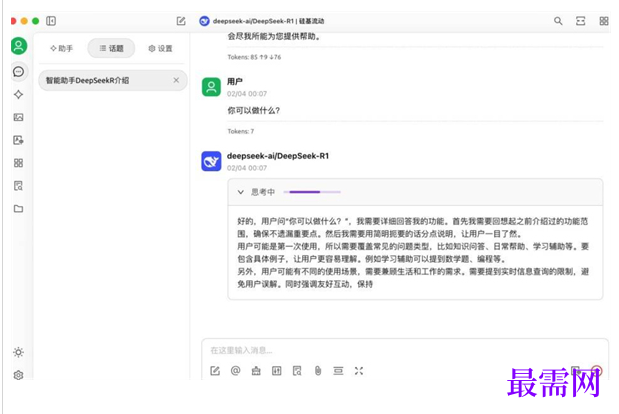The width and height of the screenshot is (619, 414).
Task: Click the green user avatar in the sidebar
Action: coord(19,46)
